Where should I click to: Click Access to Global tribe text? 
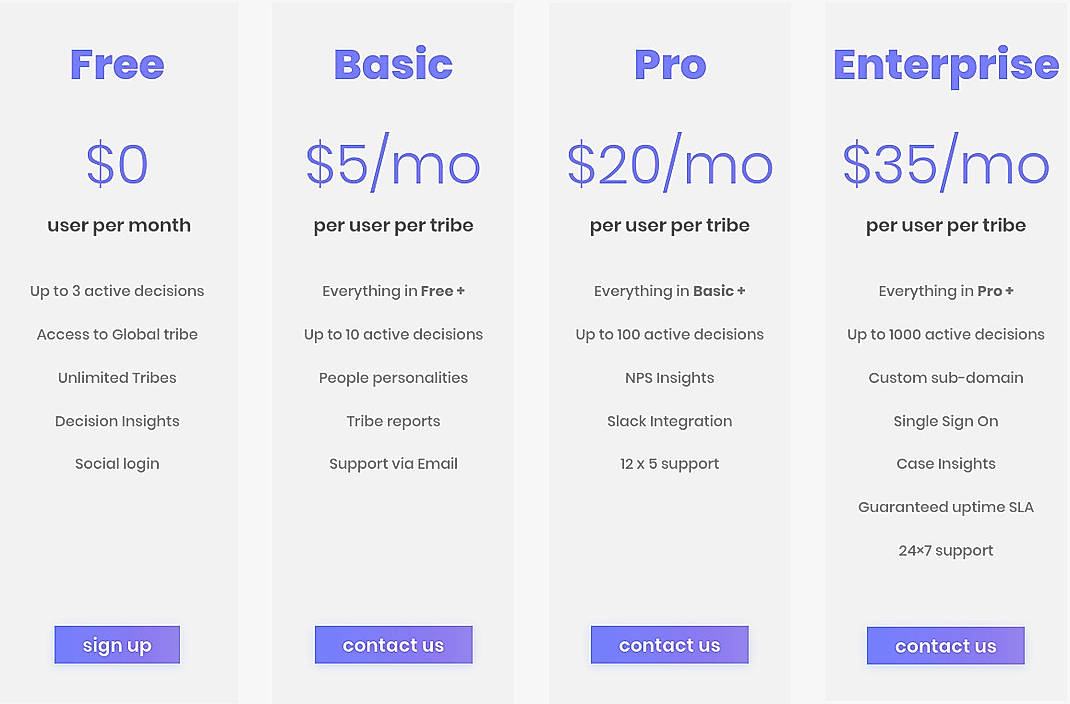pos(117,334)
